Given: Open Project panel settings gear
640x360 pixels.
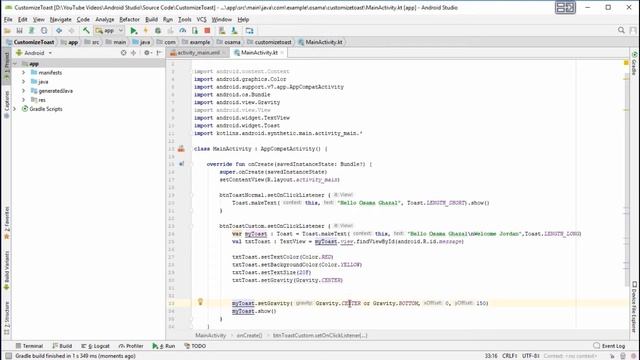Looking at the screenshot, I should coord(147,53).
